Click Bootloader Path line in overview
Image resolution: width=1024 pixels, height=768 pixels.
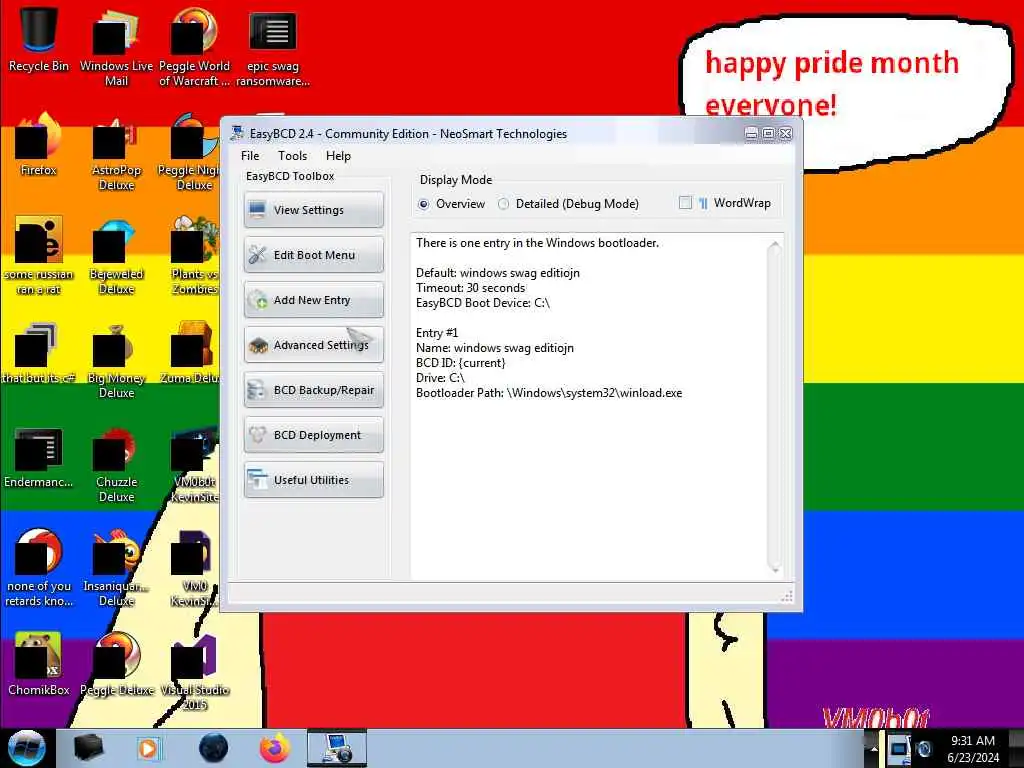[549, 393]
